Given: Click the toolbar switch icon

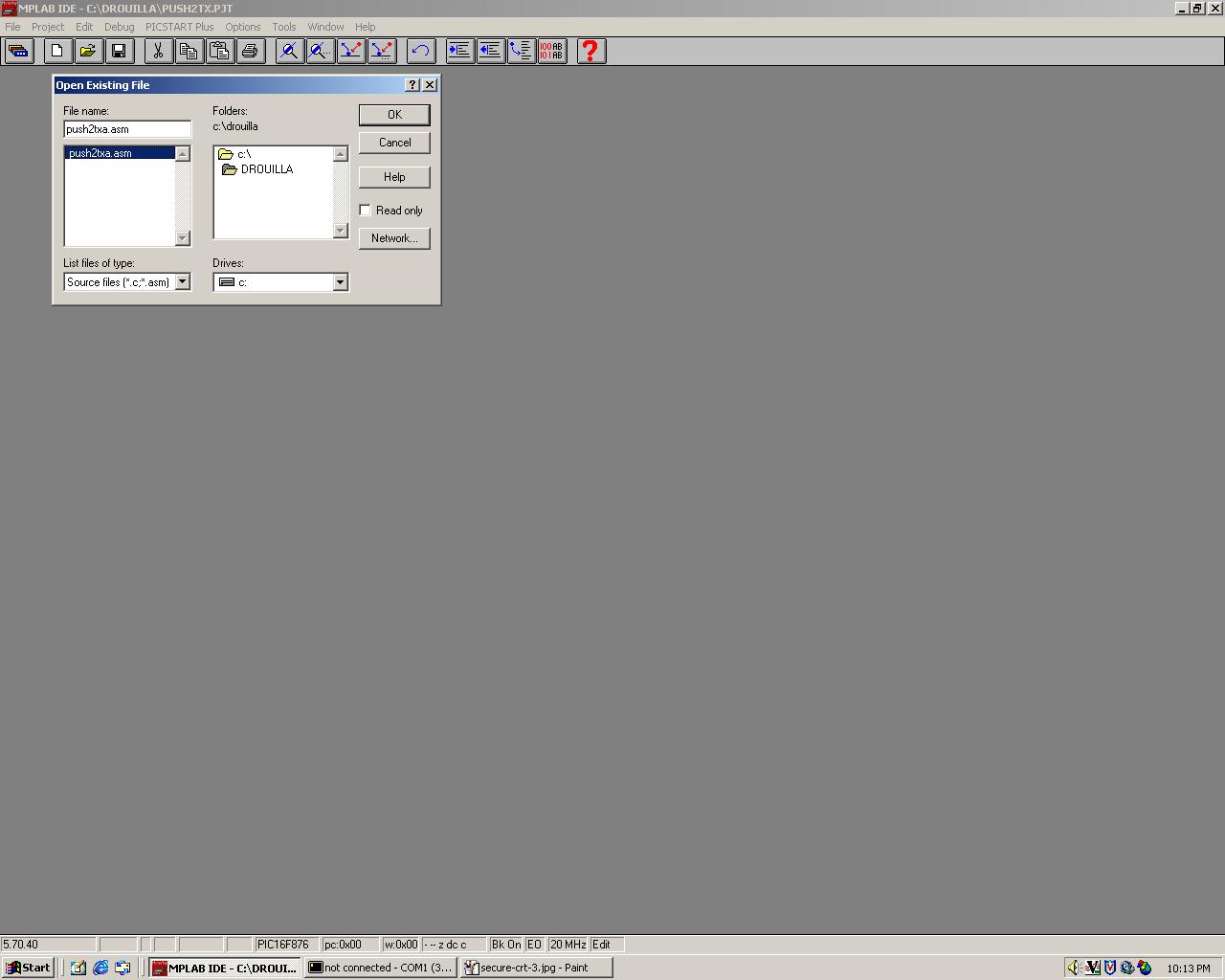Looking at the screenshot, I should [19, 51].
